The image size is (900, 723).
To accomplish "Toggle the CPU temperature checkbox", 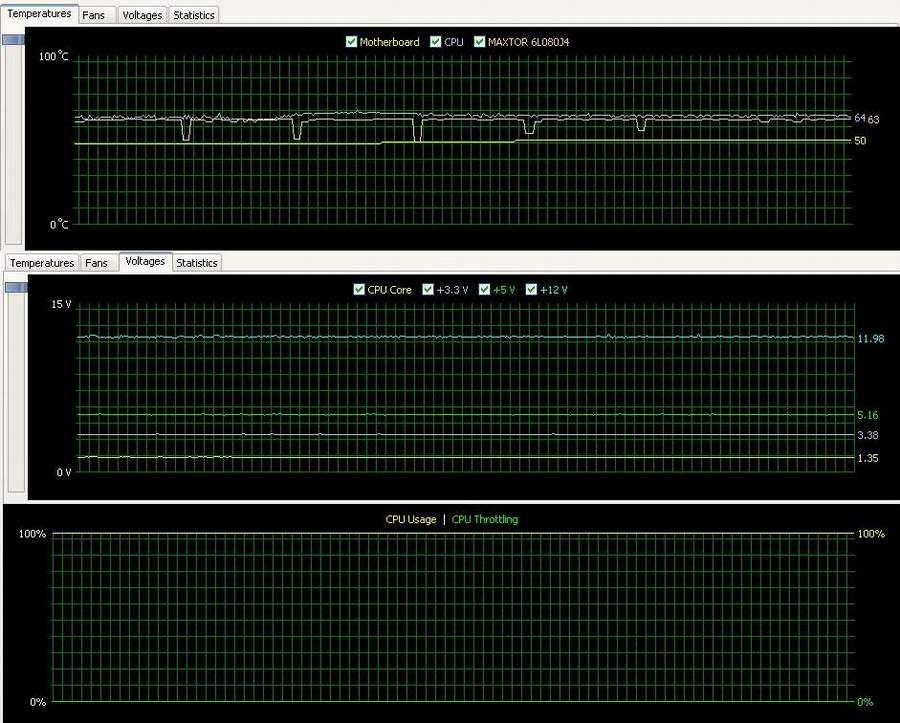I will tap(436, 42).
